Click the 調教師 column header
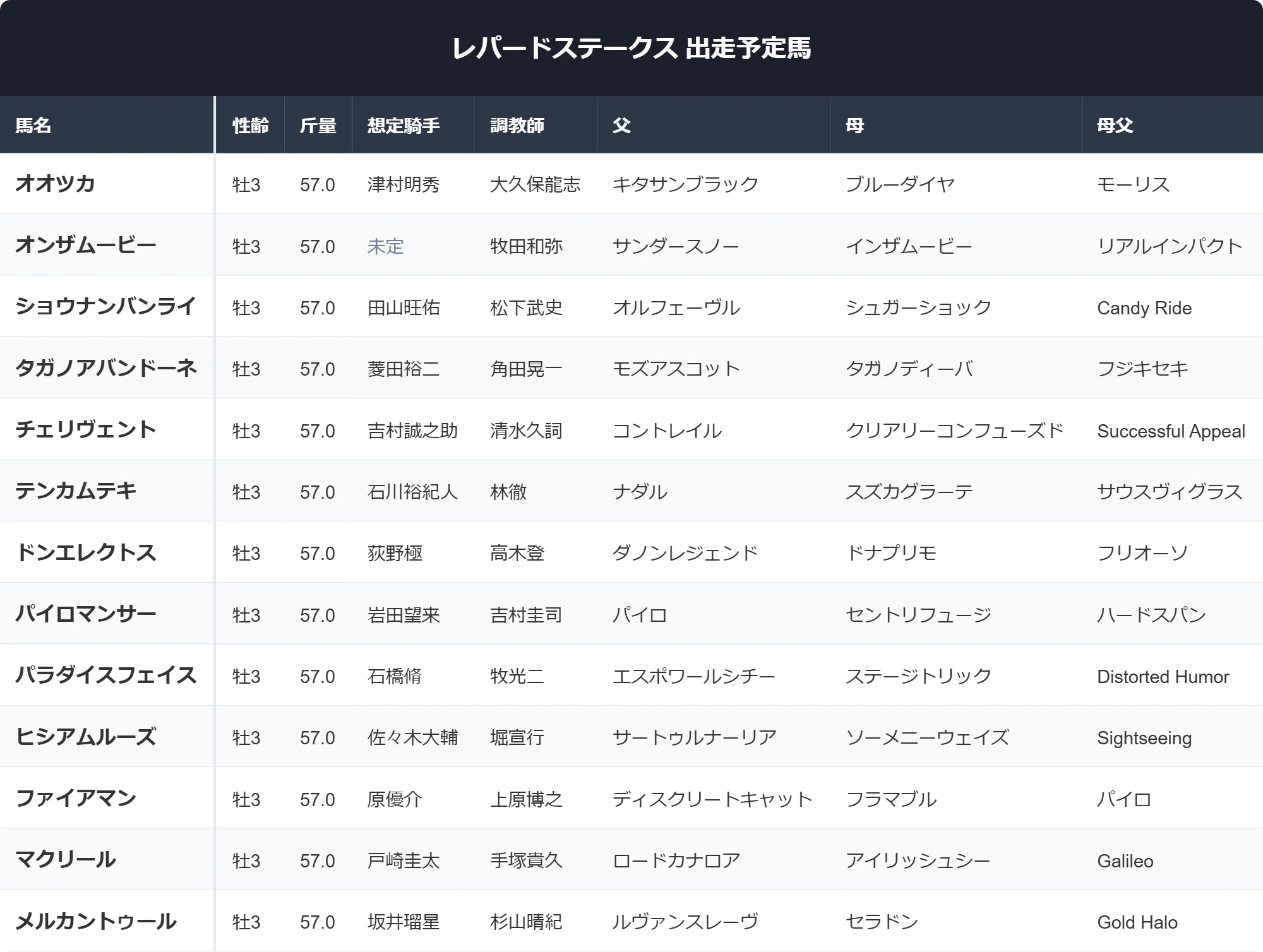 (x=517, y=126)
